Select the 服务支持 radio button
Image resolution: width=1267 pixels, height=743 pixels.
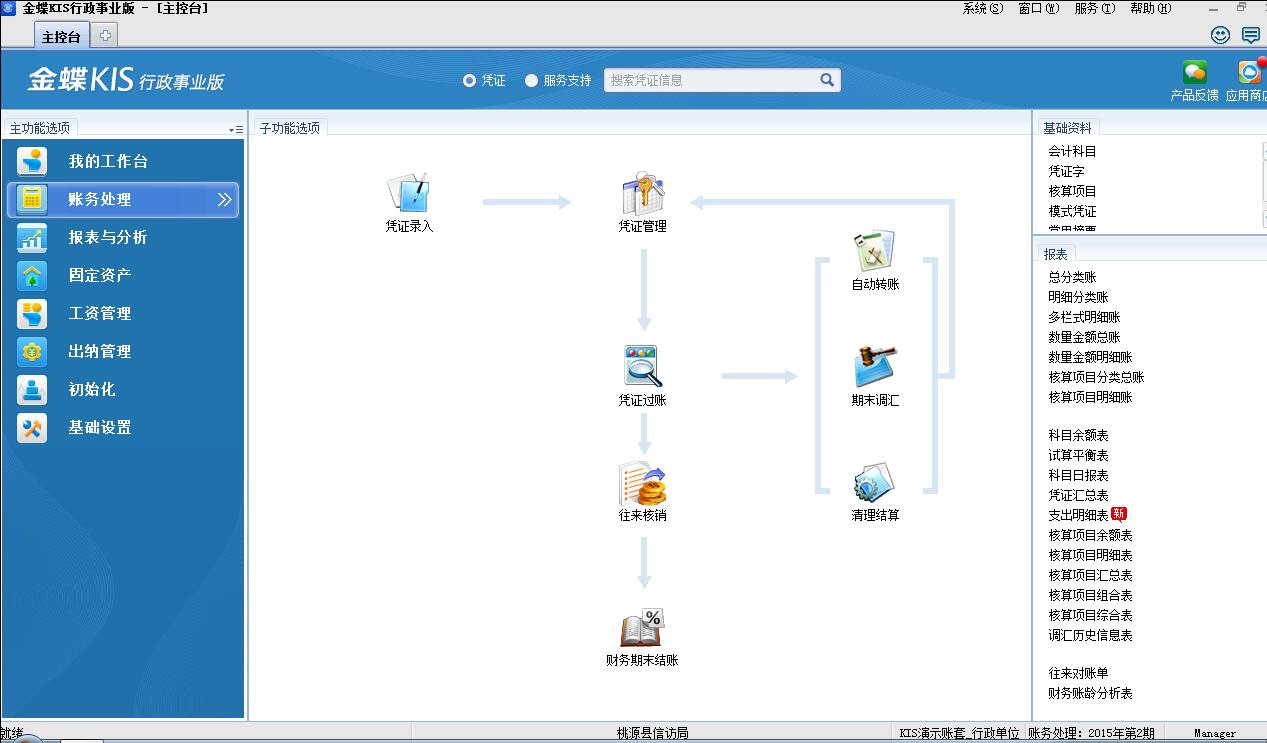point(531,81)
